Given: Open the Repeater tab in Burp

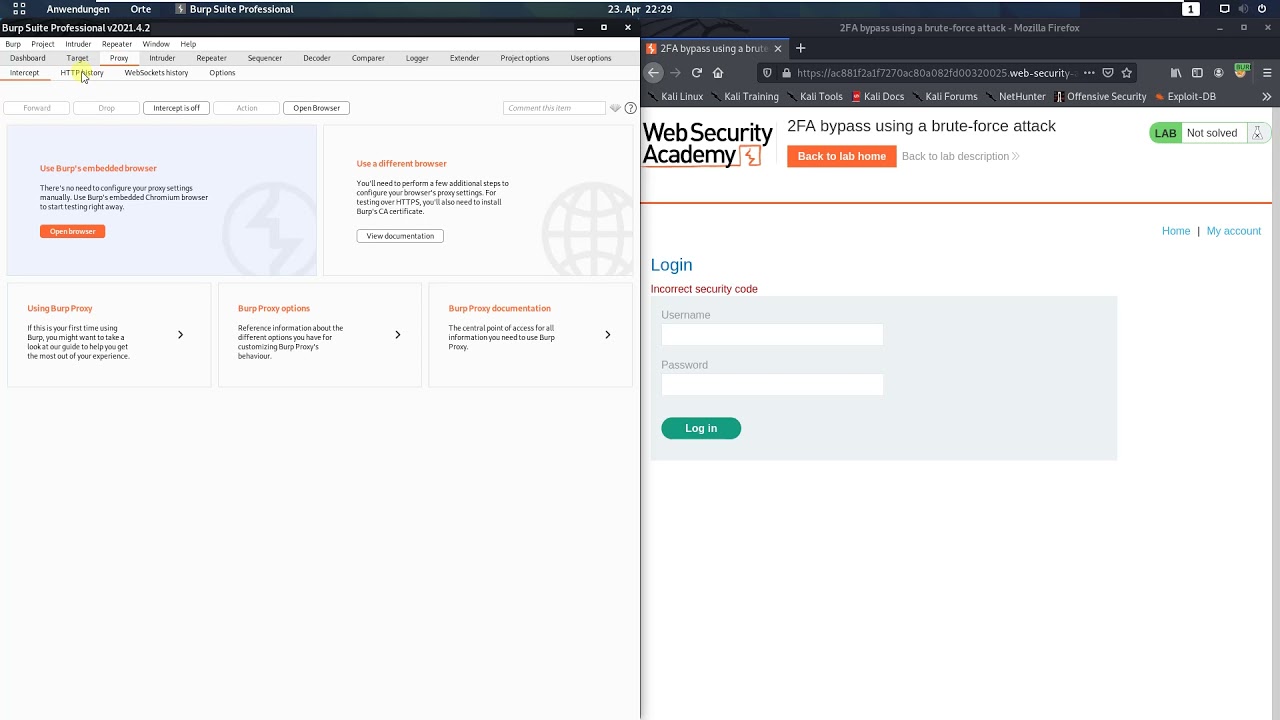Looking at the screenshot, I should point(211,58).
